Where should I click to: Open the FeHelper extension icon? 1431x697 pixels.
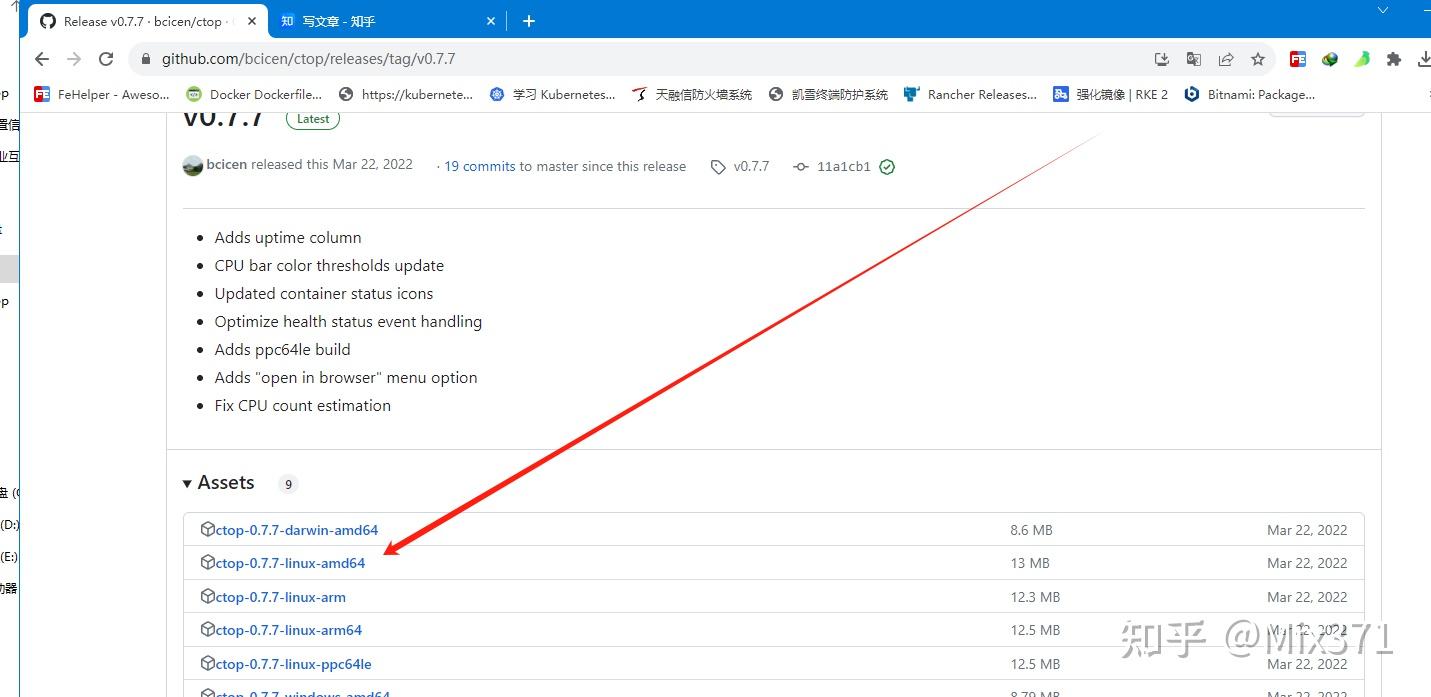click(1297, 59)
